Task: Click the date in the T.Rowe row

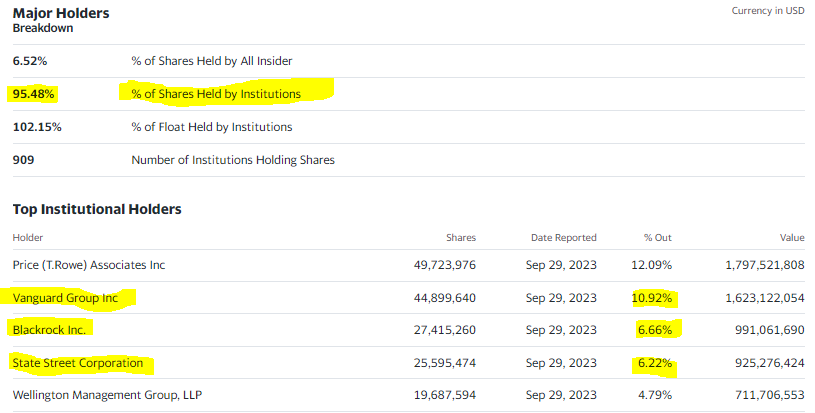Action: (561, 265)
